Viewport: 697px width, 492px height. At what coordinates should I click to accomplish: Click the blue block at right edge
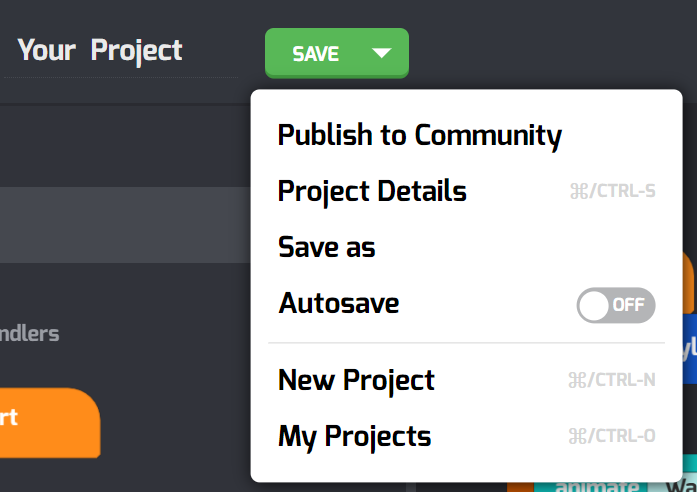coord(689,348)
